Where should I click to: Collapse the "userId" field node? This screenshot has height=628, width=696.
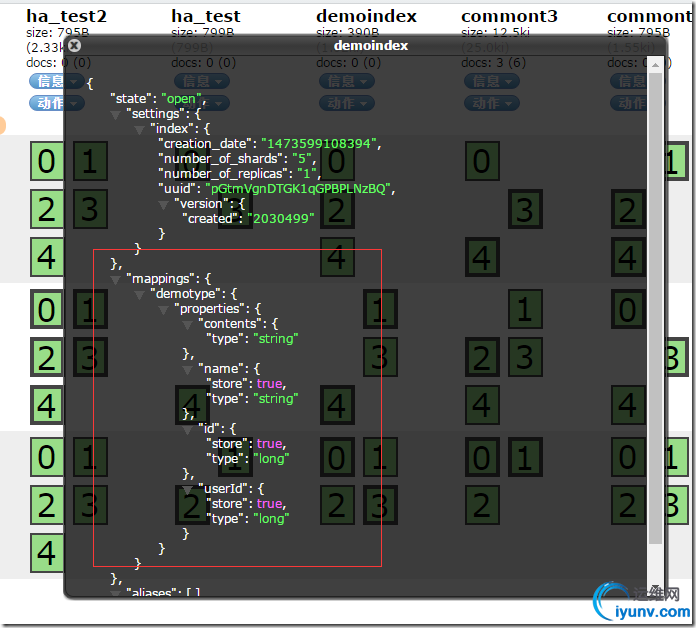pos(187,490)
